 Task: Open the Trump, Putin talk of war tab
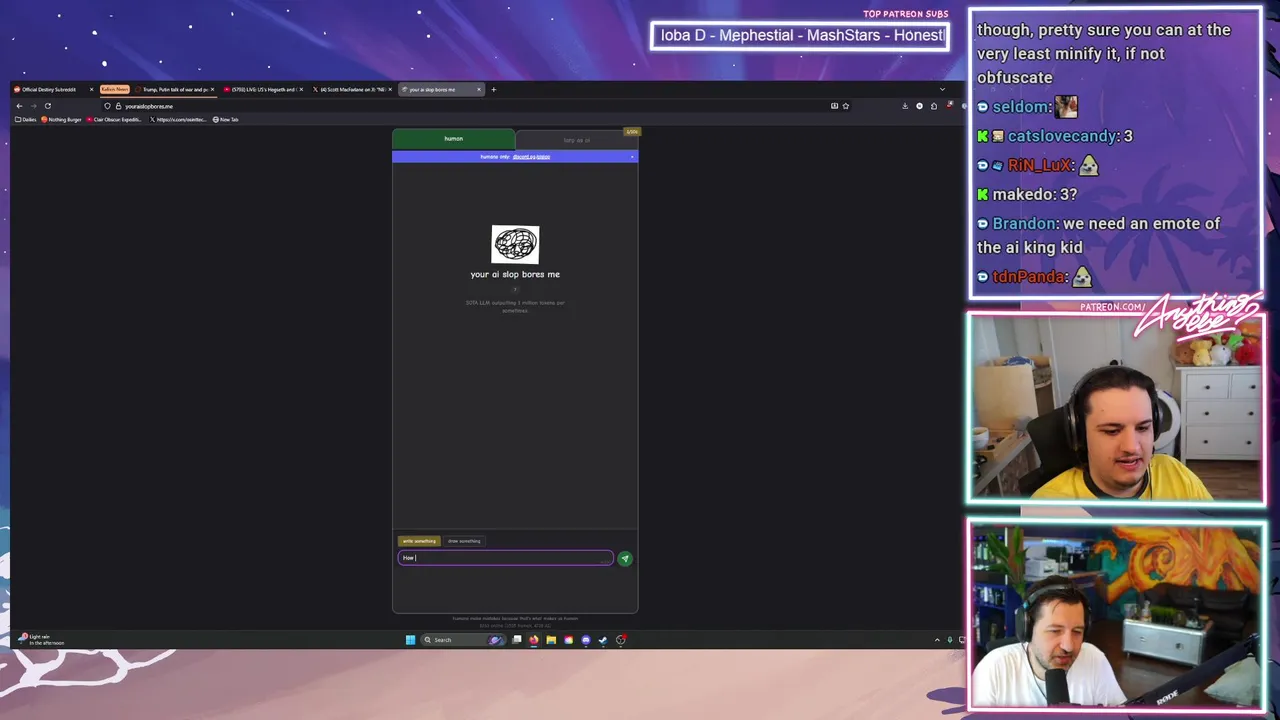(x=175, y=90)
